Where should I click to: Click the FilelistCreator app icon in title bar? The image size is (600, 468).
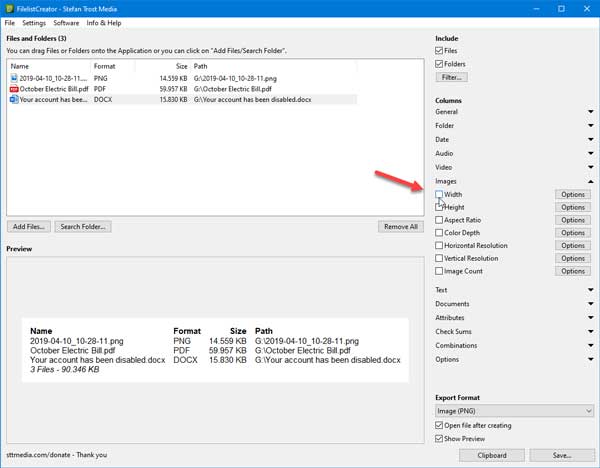click(x=8, y=7)
